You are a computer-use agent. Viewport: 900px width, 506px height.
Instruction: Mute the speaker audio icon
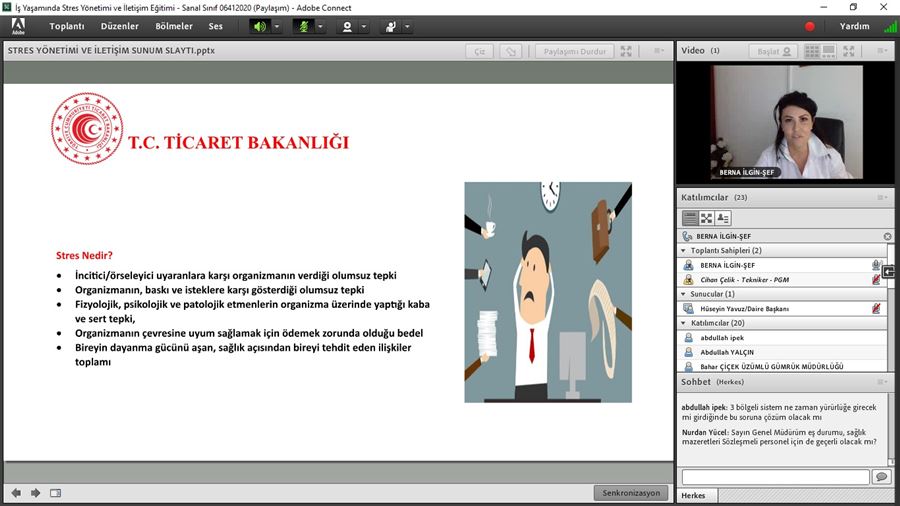259,27
